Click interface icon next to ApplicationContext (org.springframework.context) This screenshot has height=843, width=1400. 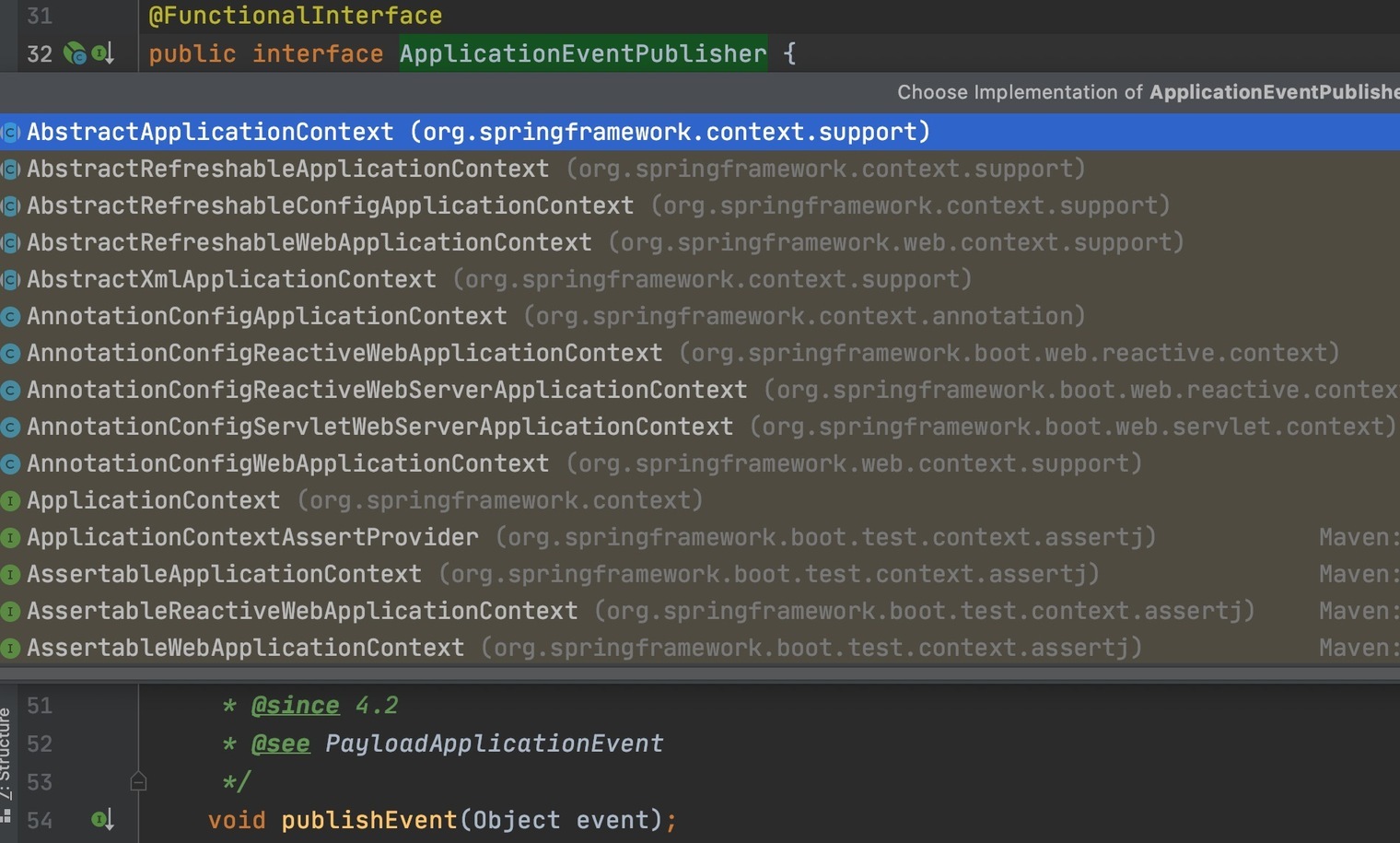(x=10, y=501)
